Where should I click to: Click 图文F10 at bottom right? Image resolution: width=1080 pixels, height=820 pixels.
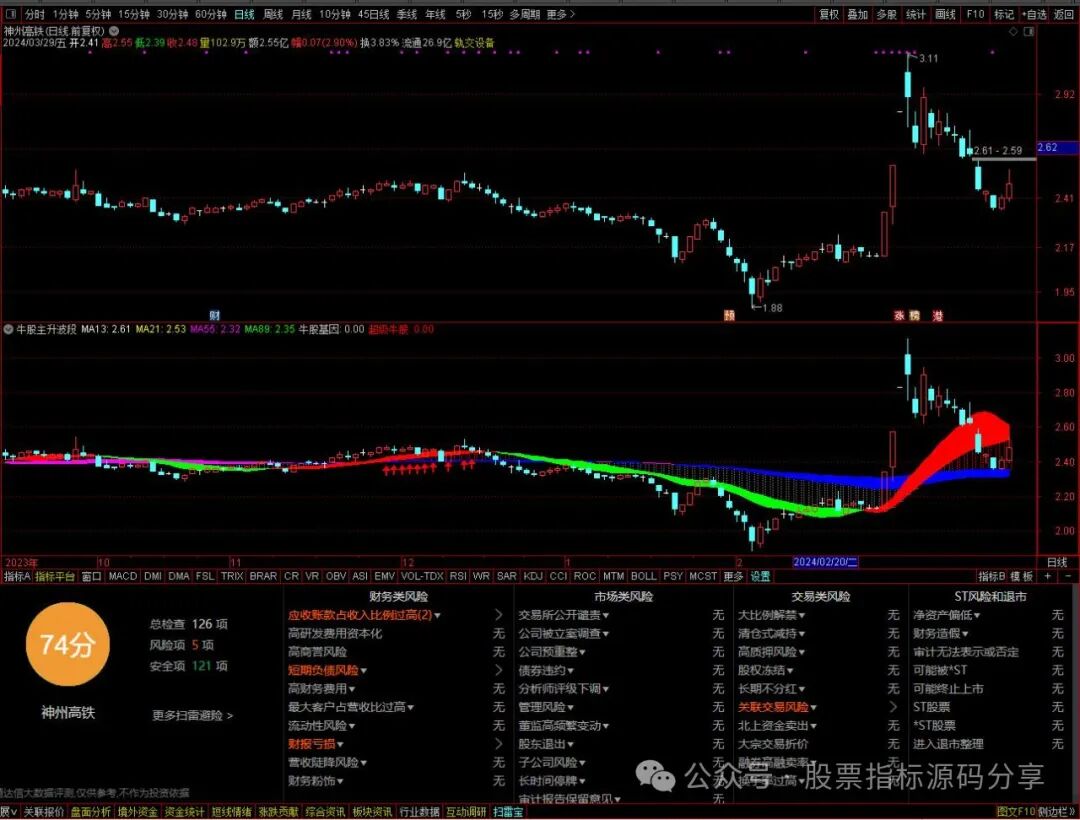coord(1015,812)
